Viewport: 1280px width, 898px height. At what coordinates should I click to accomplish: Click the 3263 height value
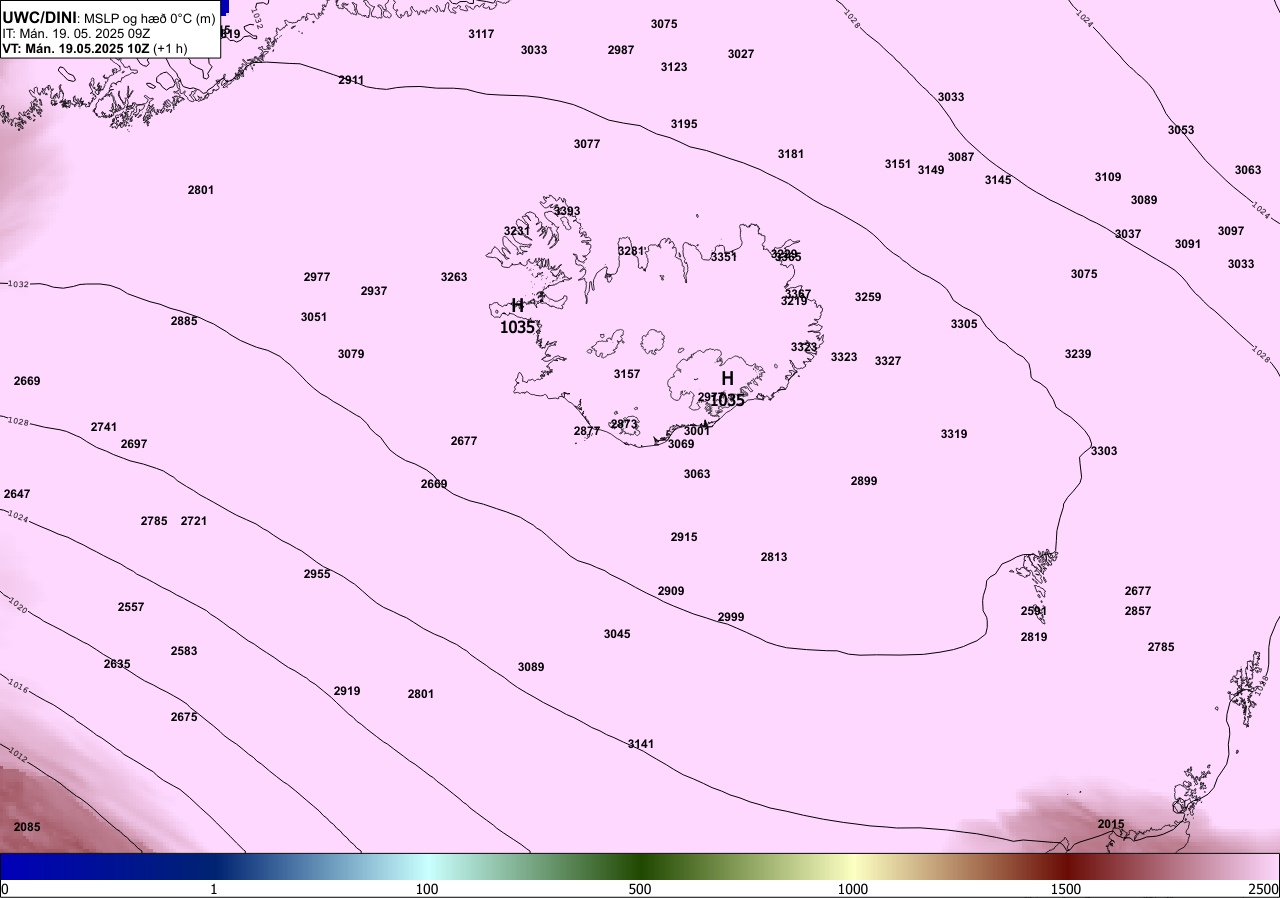[454, 277]
